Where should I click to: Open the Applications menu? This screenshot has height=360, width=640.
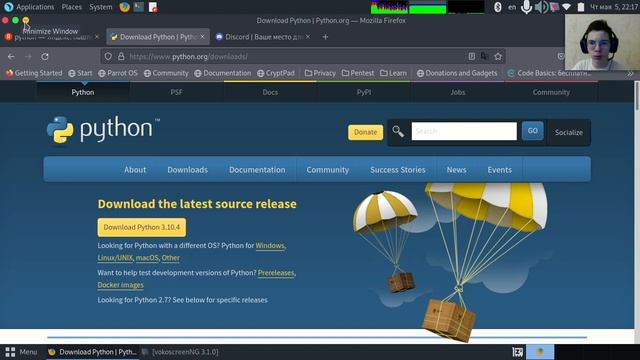35,7
